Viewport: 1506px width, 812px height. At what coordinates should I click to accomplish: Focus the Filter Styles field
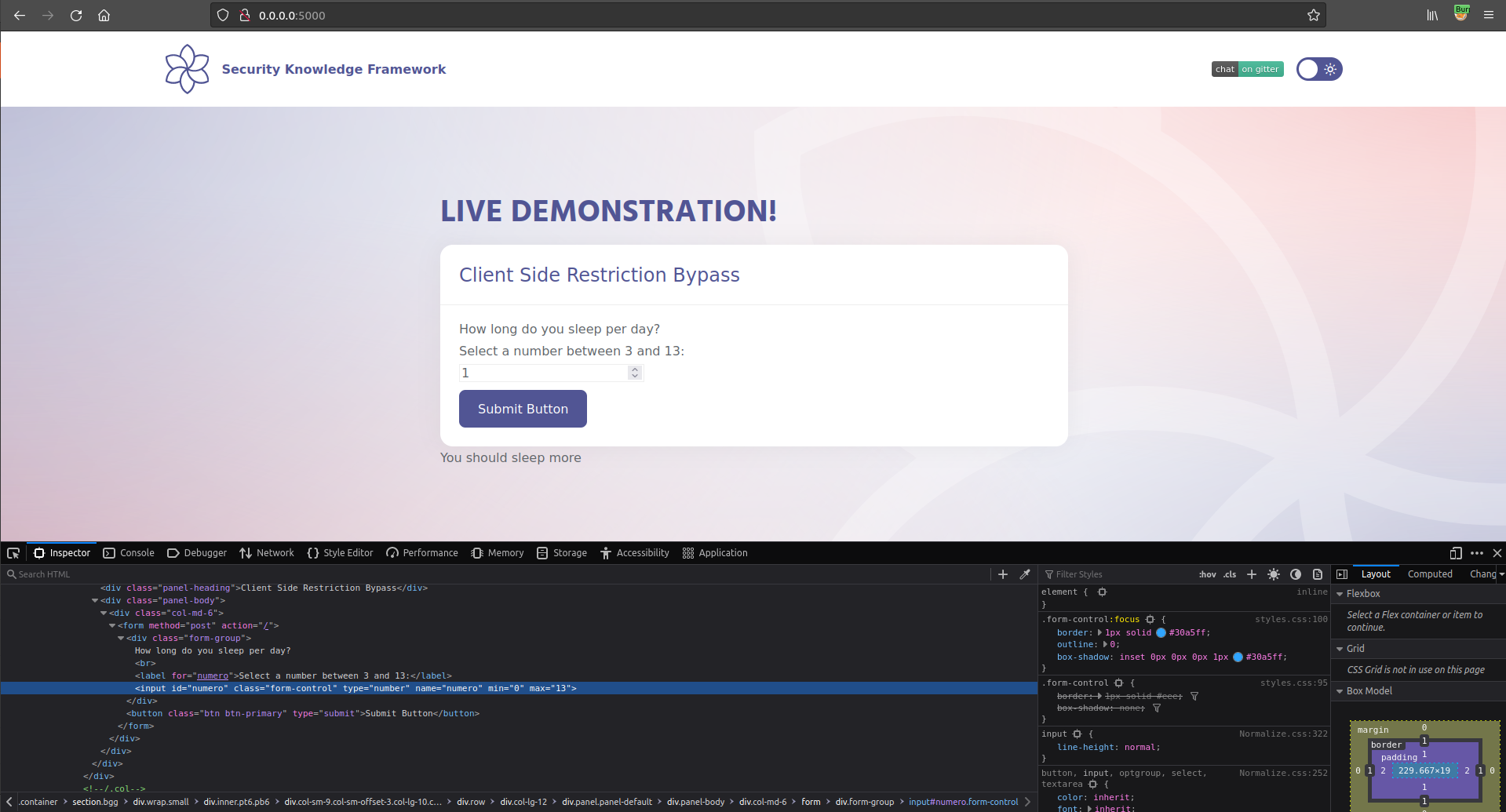coord(1118,574)
